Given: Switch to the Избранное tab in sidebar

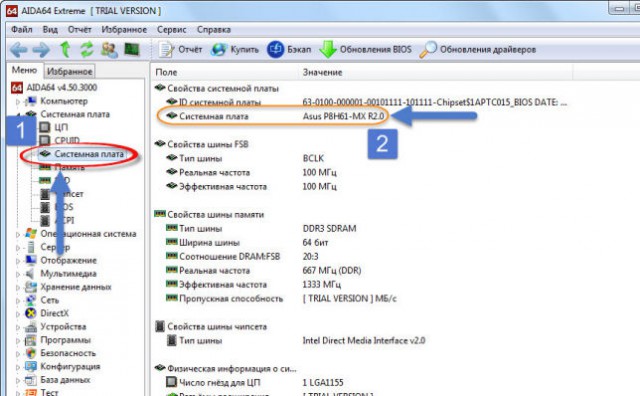Looking at the screenshot, I should coord(69,71).
